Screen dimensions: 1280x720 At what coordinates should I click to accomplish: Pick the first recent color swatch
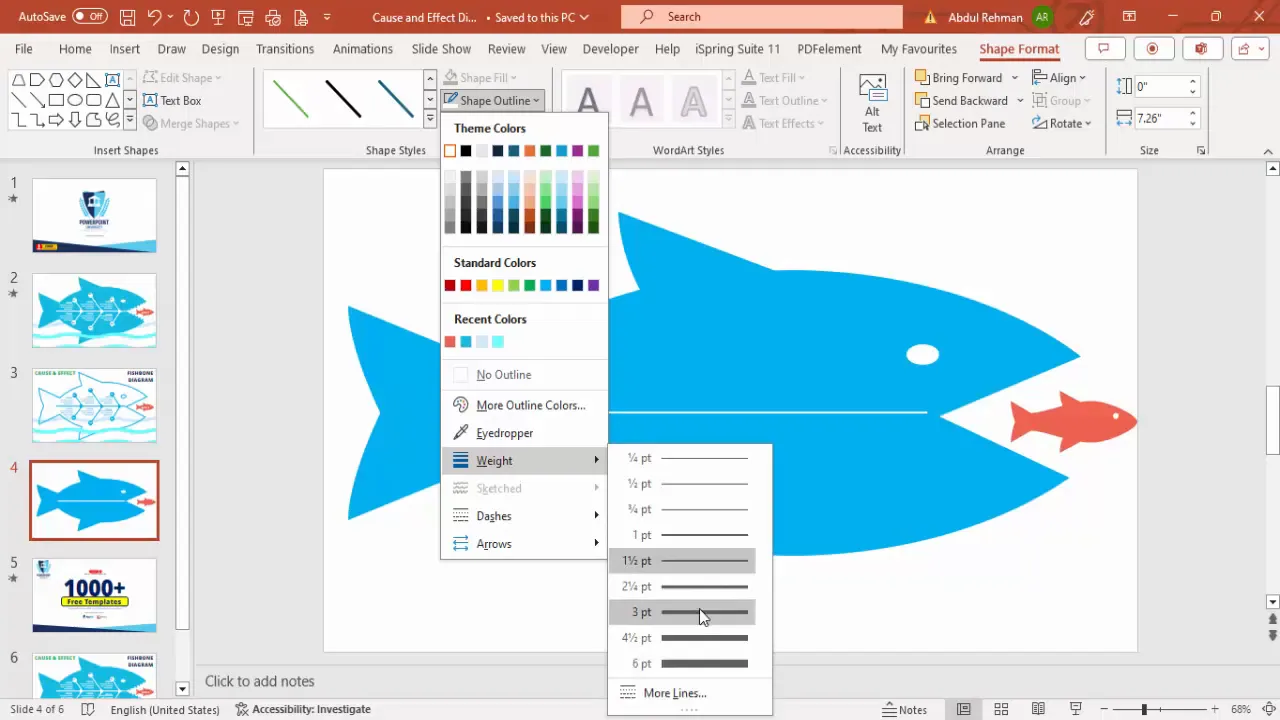[x=450, y=342]
